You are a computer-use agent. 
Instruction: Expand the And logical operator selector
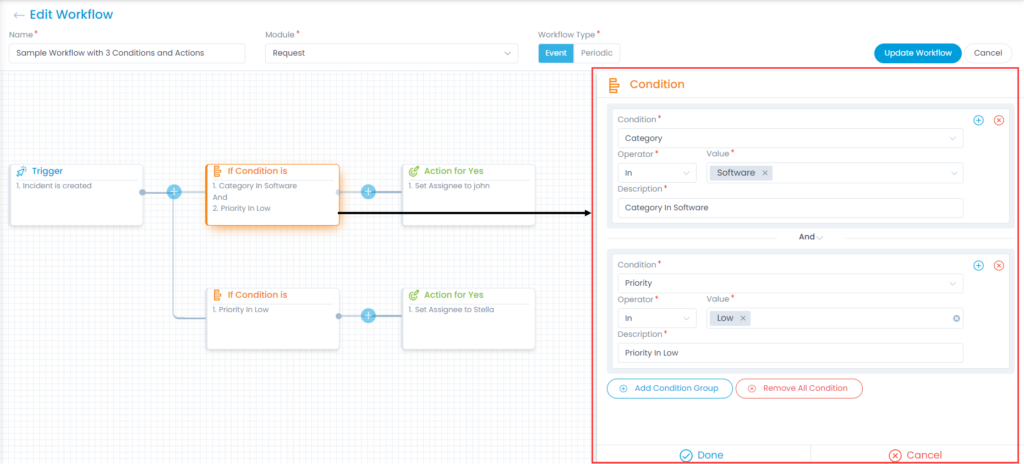click(811, 237)
